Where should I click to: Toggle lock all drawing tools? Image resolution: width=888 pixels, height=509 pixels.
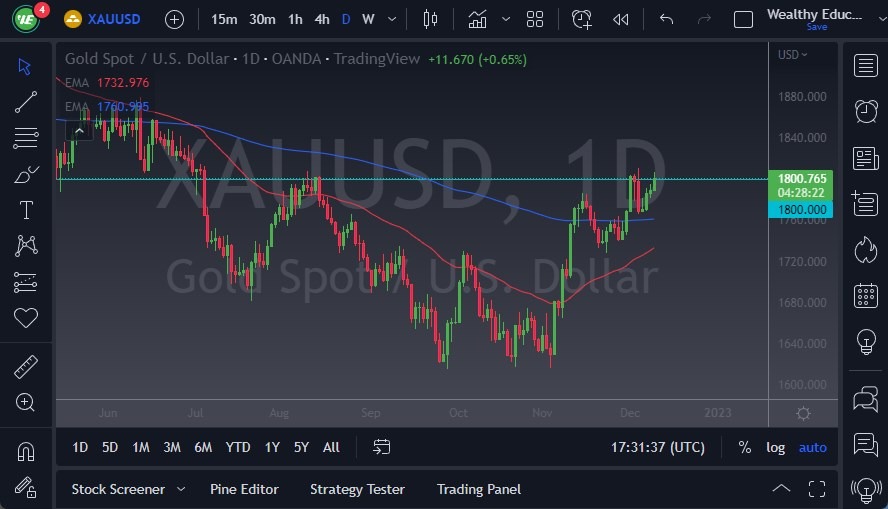pyautogui.click(x=25, y=487)
